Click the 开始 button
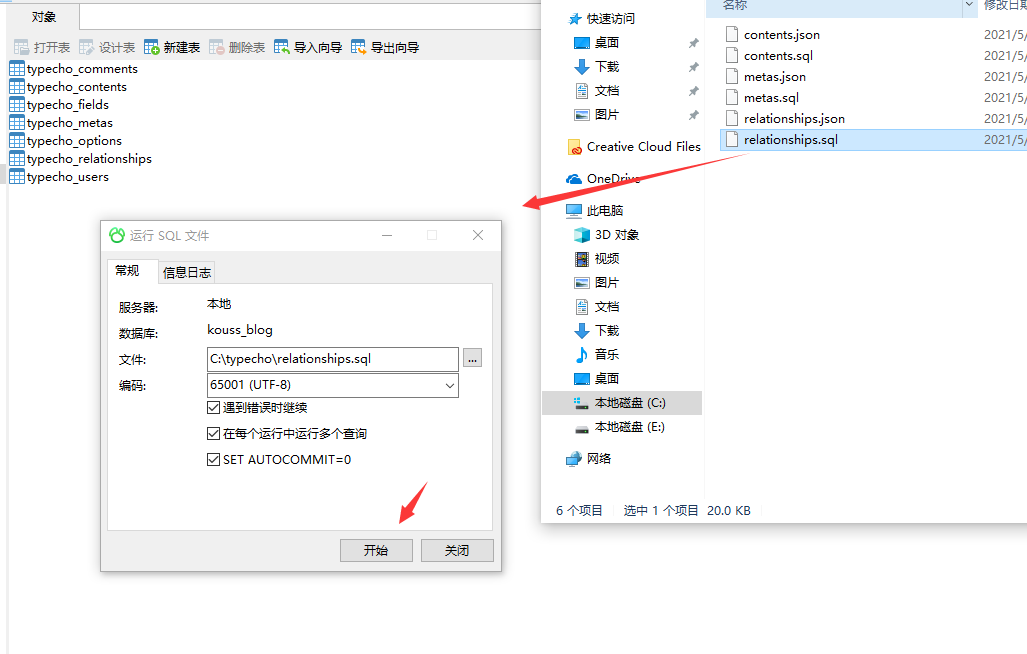1027x654 pixels. pyautogui.click(x=376, y=551)
